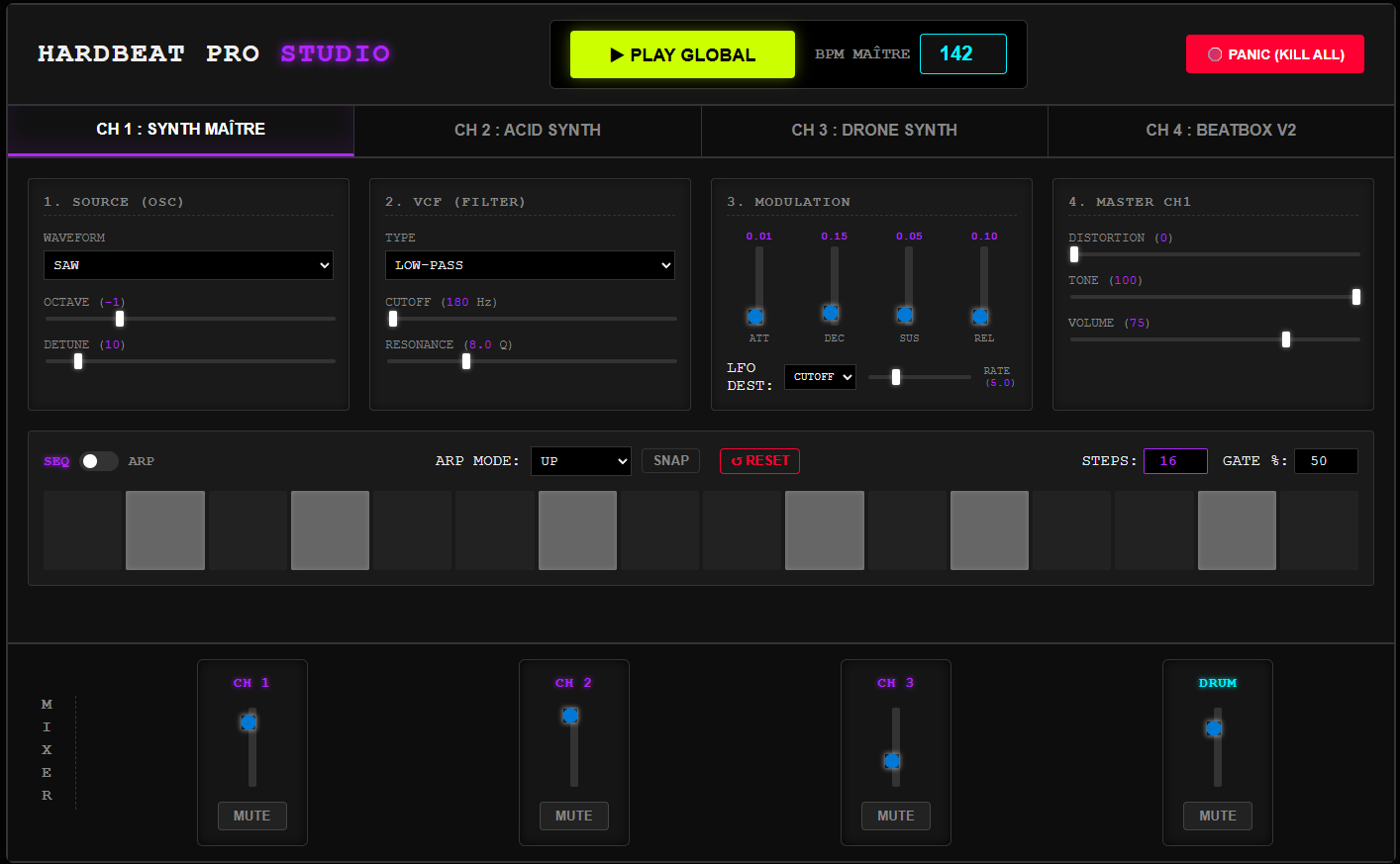The width and height of the screenshot is (1400, 864).
Task: Mute CH 3 in the mixer
Action: (x=895, y=816)
